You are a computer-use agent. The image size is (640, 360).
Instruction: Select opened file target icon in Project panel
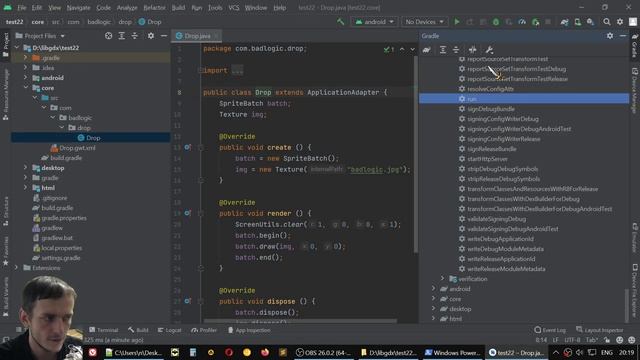point(109,36)
